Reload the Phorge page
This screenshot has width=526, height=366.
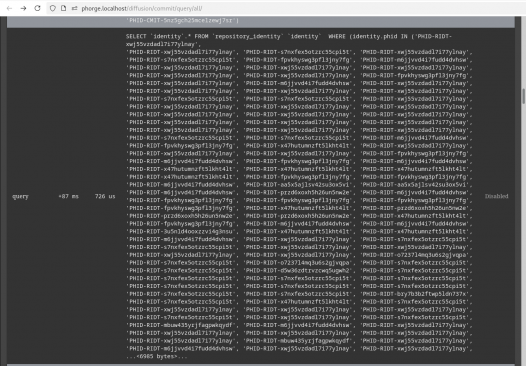37,8
